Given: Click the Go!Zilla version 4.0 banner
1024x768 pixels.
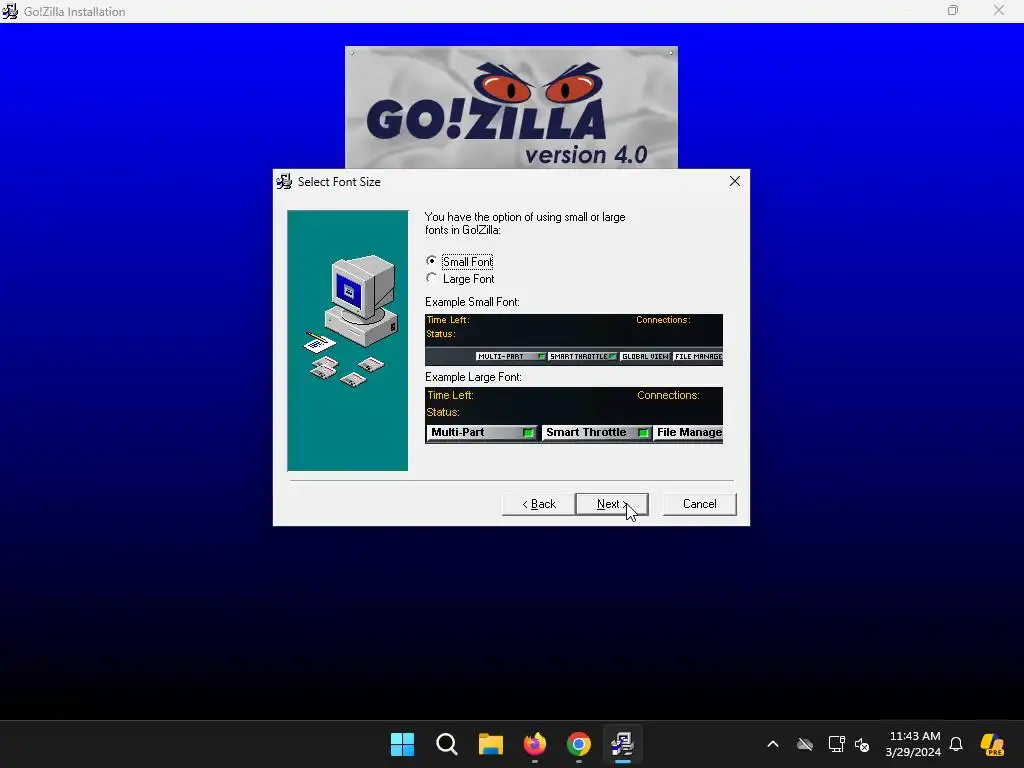Looking at the screenshot, I should [x=511, y=107].
